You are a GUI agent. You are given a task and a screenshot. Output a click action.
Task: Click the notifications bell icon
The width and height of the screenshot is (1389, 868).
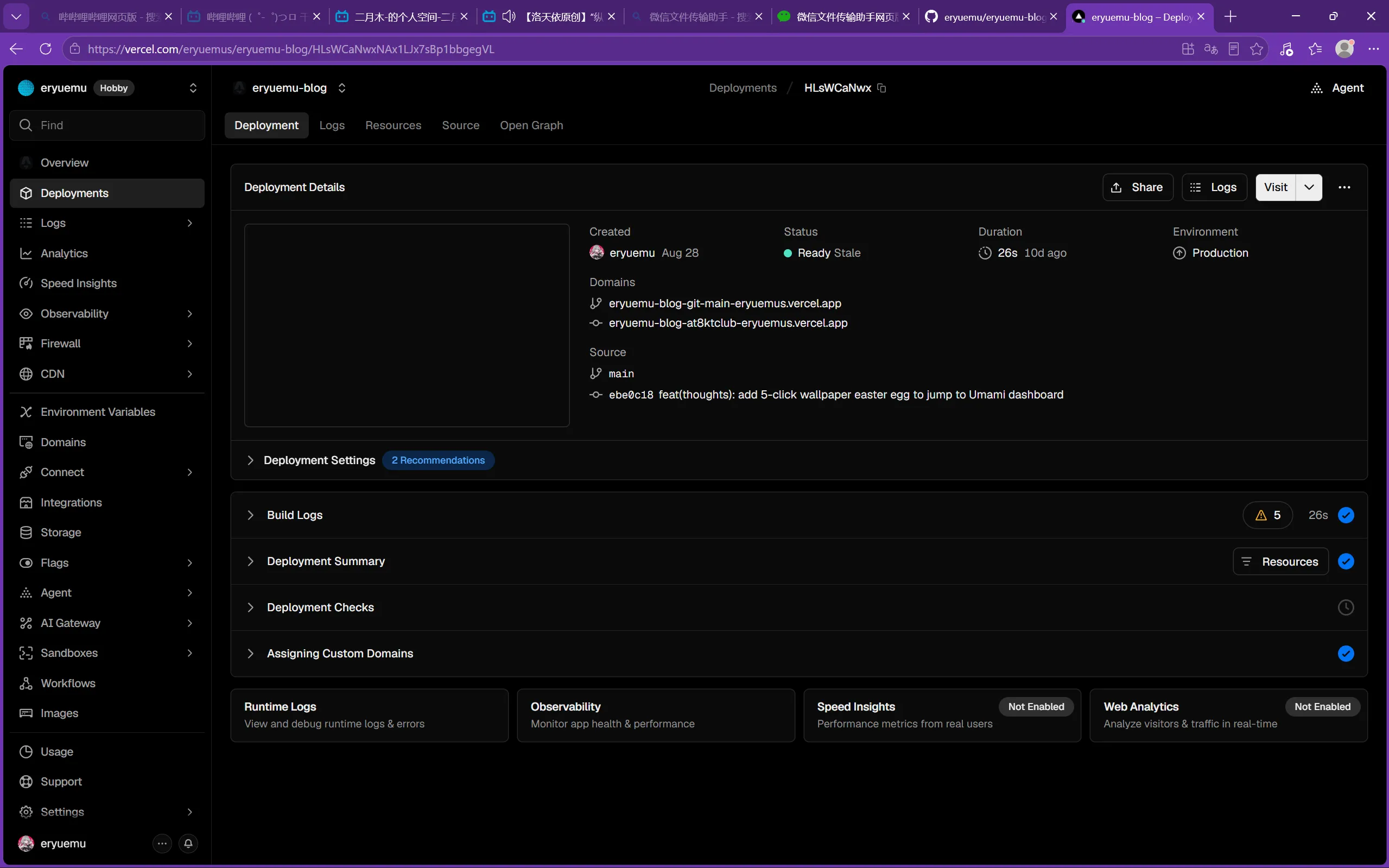click(x=188, y=844)
